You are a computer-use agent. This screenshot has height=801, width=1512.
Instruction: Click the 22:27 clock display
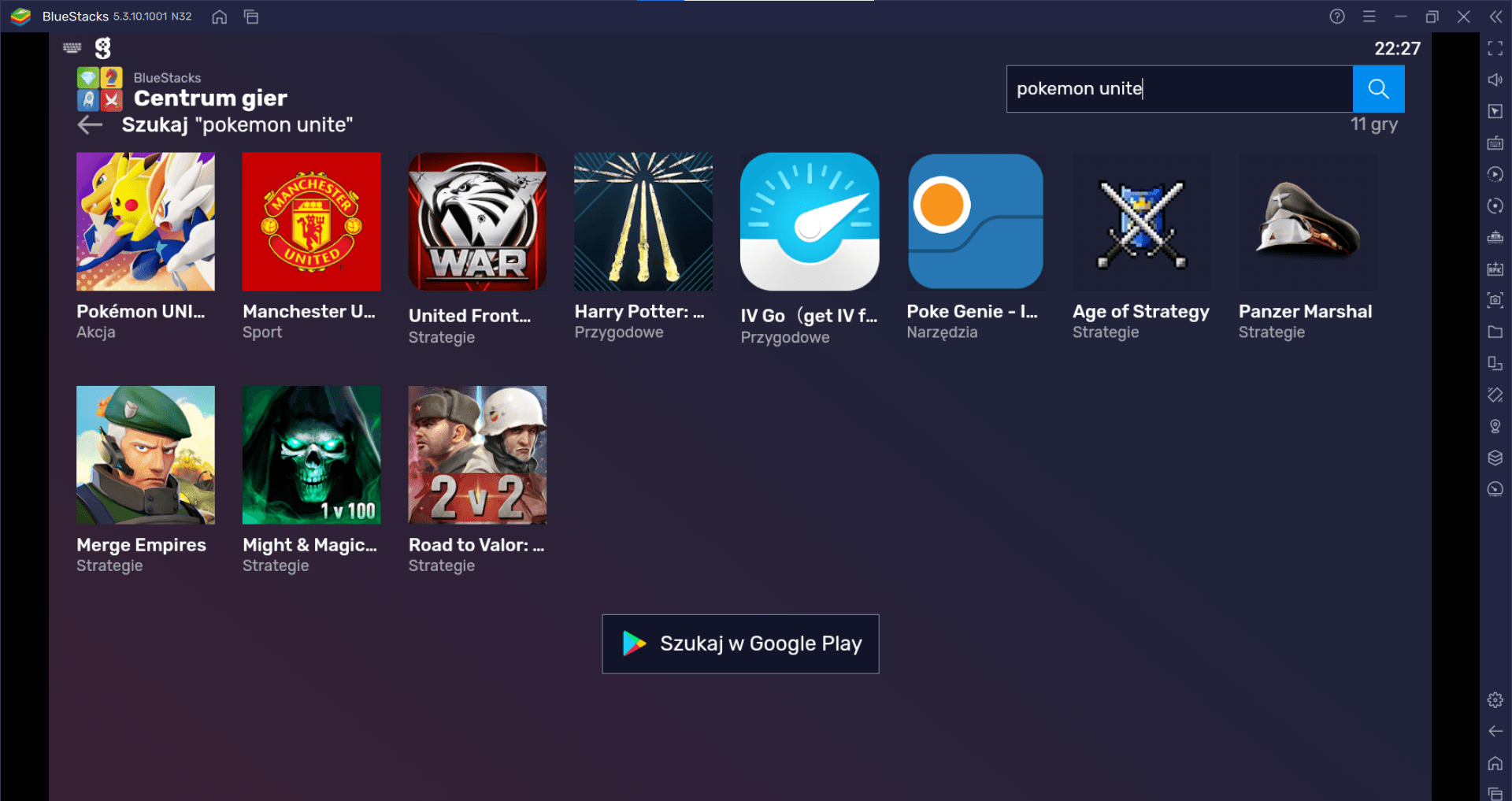coord(1397,49)
